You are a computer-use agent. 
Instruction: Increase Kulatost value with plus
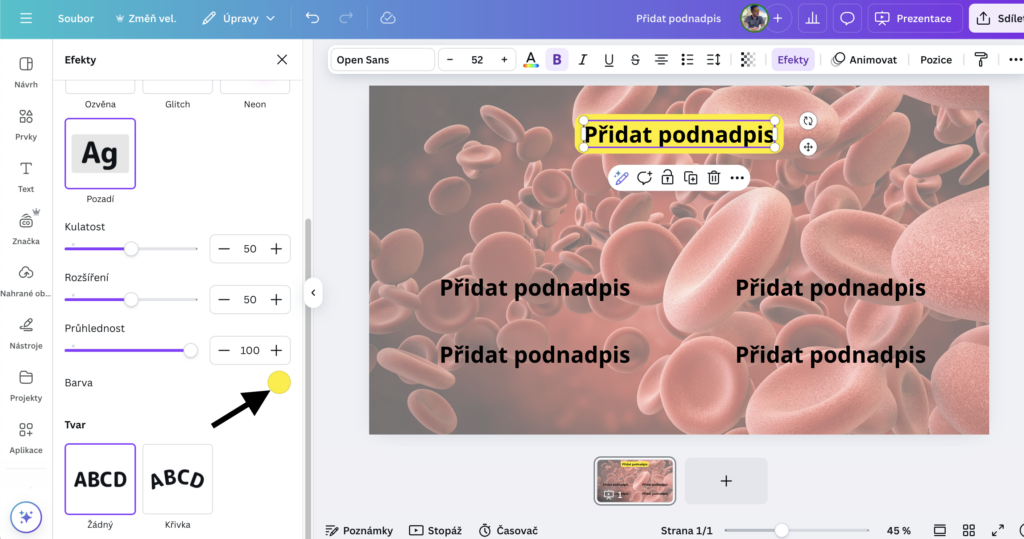tap(276, 249)
